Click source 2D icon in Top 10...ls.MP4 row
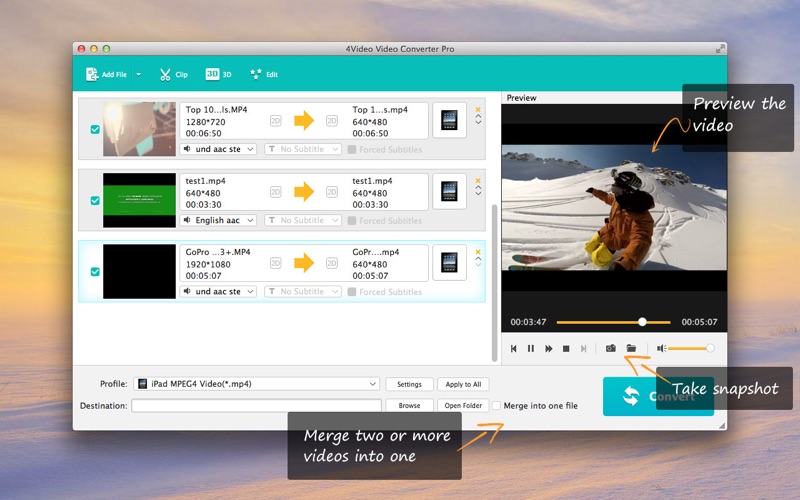This screenshot has height=500, width=800. [276, 121]
